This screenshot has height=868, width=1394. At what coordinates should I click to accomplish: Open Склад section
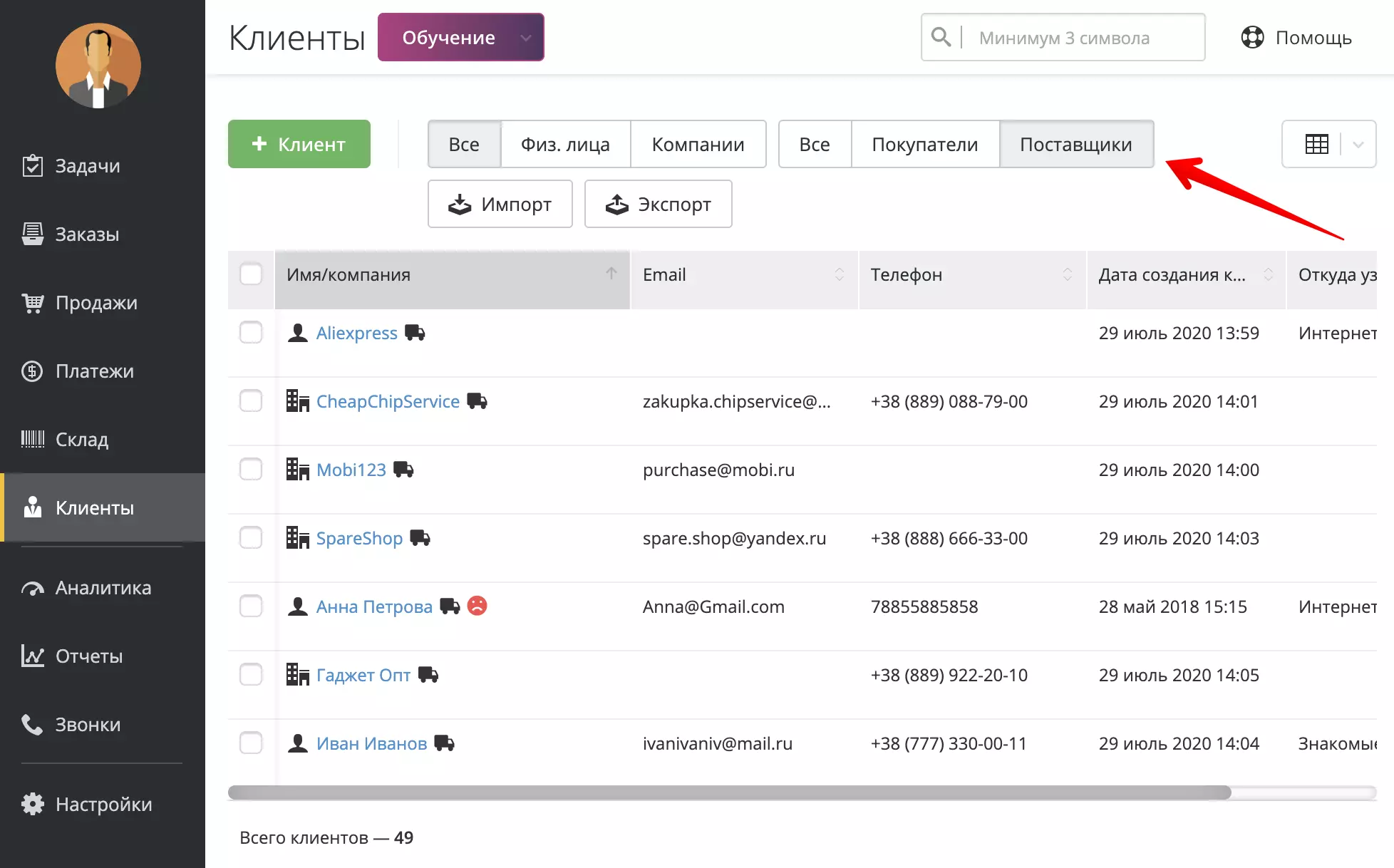pyautogui.click(x=103, y=440)
